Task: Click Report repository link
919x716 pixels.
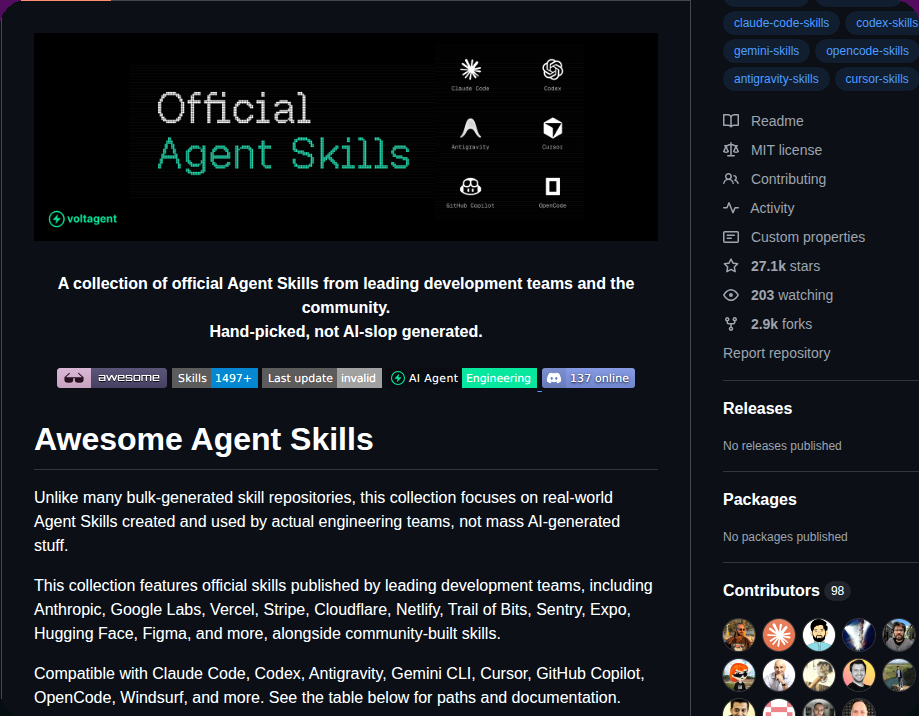Action: (777, 353)
